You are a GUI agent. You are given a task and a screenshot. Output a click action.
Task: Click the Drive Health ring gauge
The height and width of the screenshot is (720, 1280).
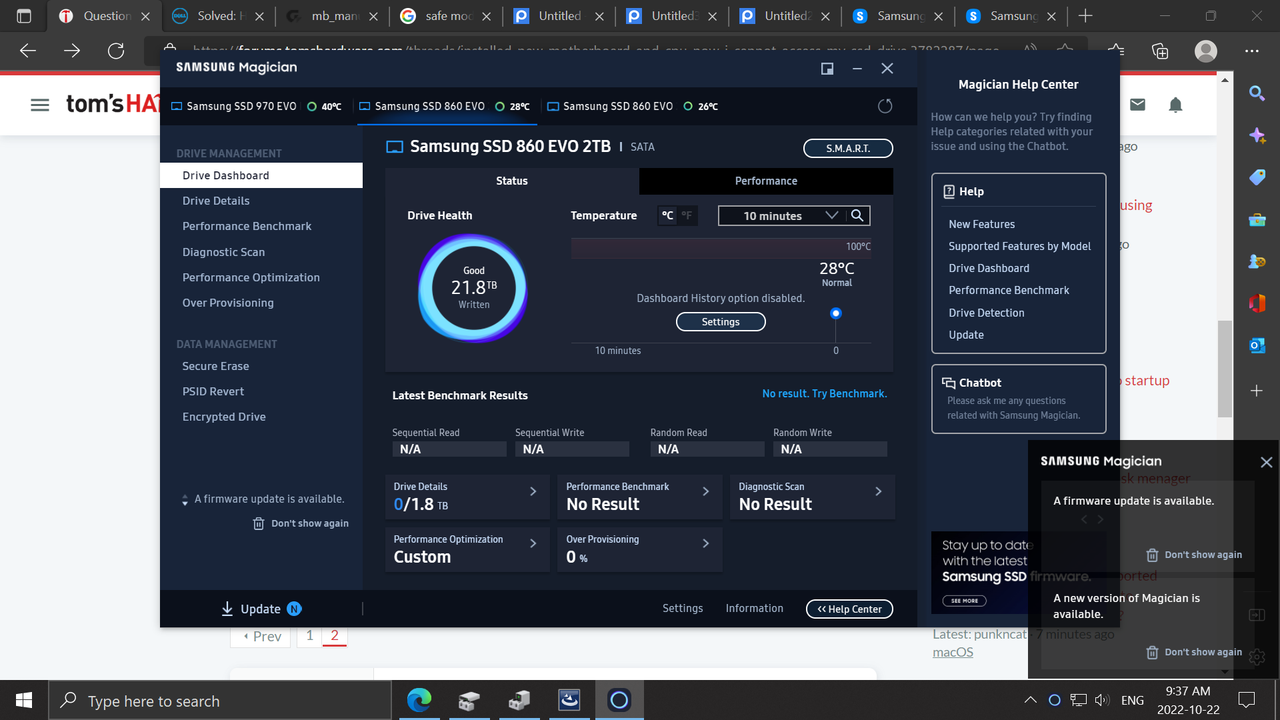click(474, 288)
